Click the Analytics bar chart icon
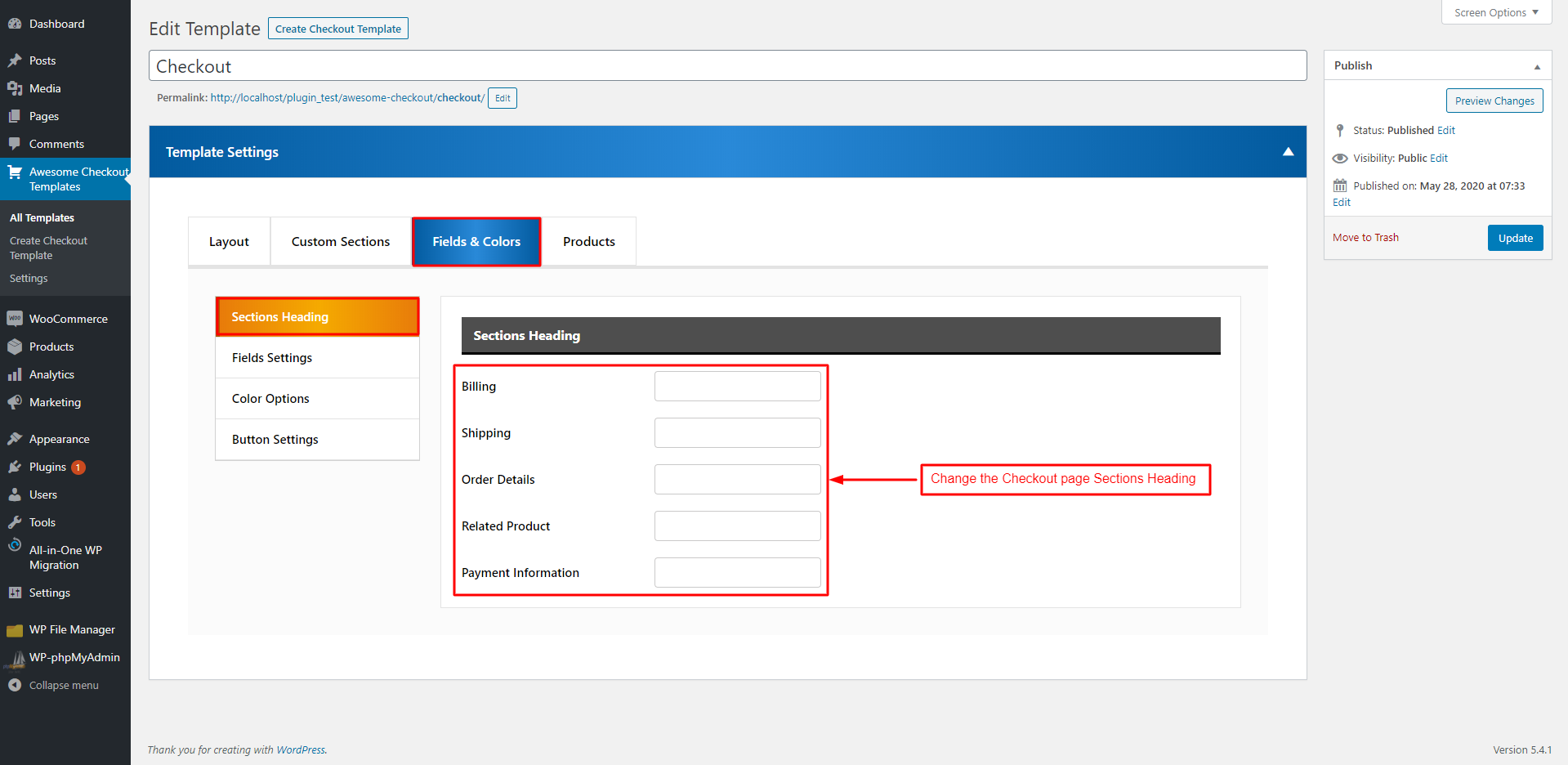This screenshot has height=765, width=1568. pos(15,374)
